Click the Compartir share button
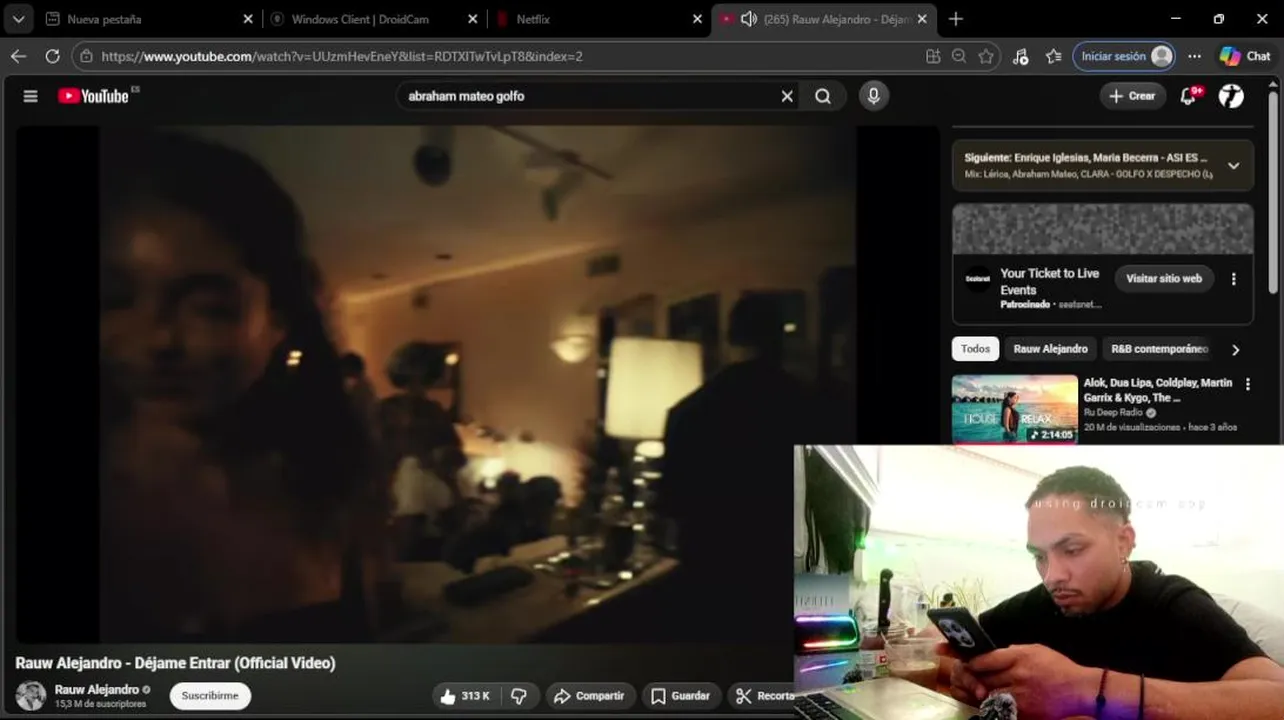The image size is (1284, 720). [589, 696]
